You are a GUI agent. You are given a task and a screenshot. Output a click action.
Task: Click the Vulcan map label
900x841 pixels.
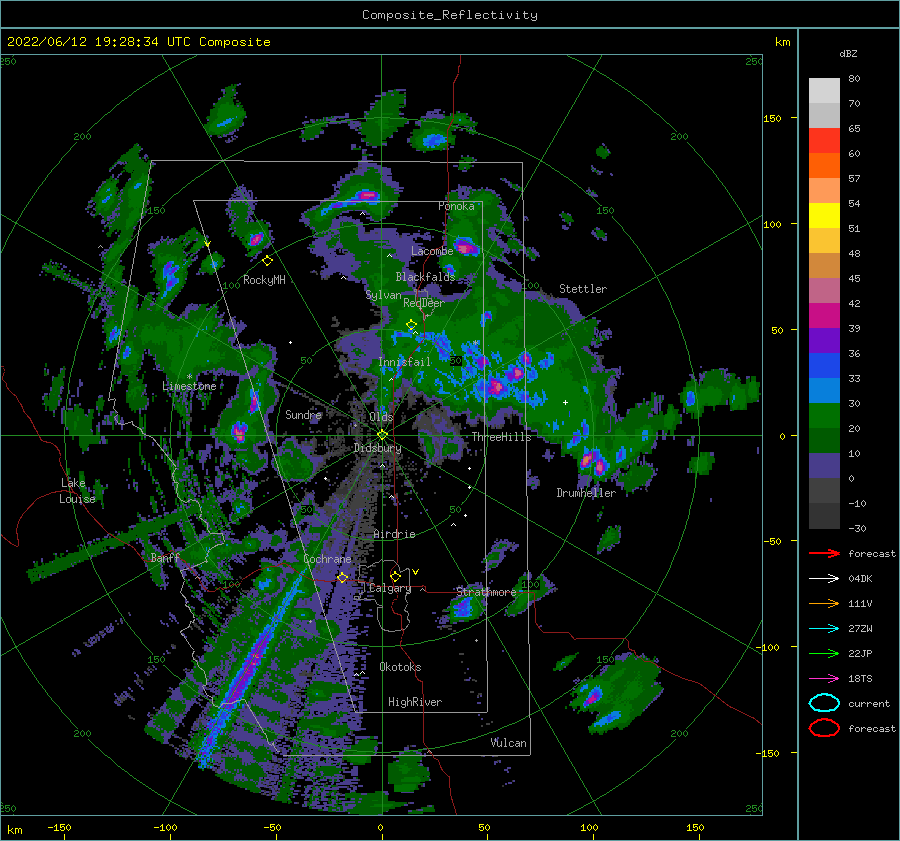pyautogui.click(x=508, y=743)
